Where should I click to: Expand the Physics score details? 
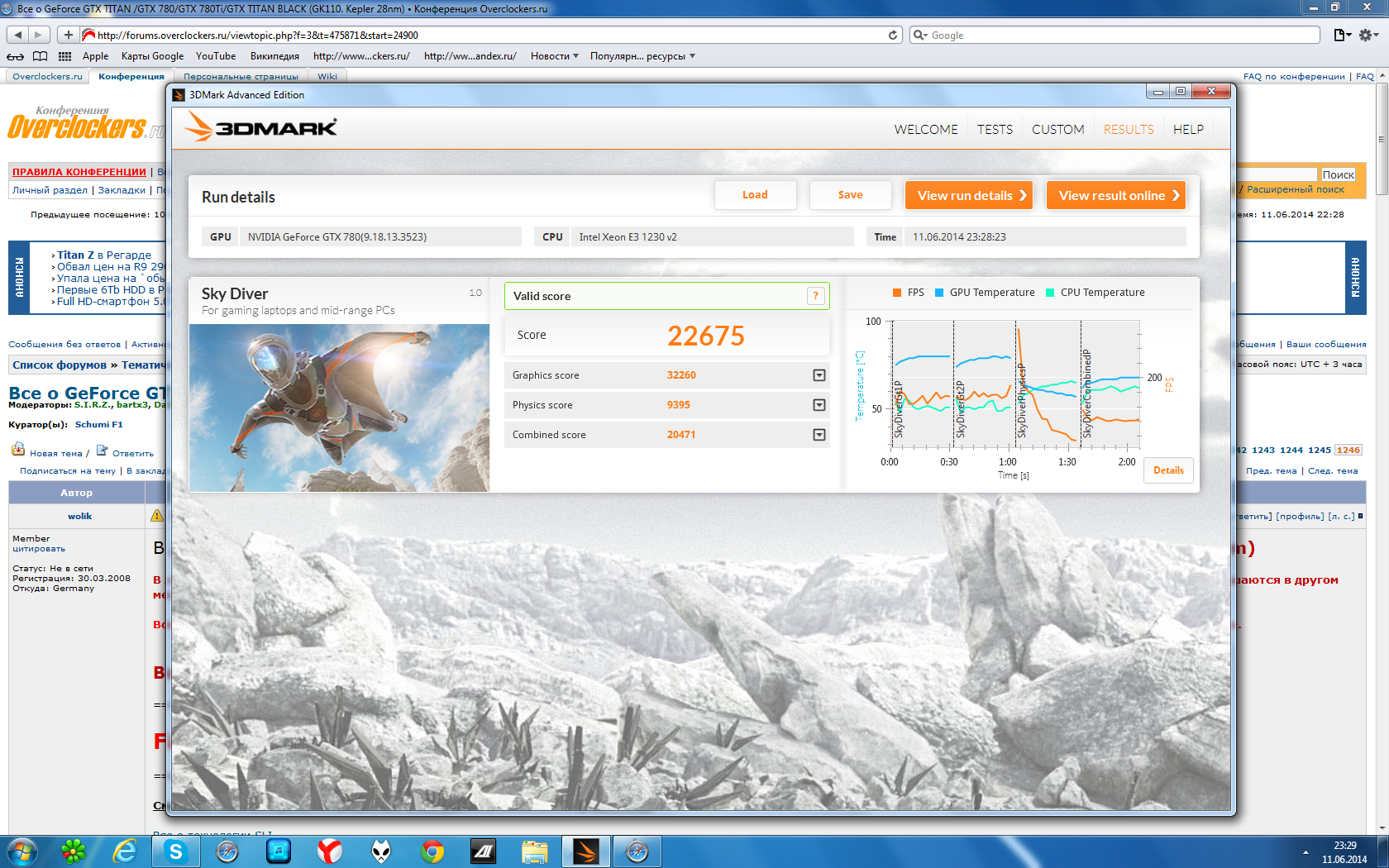tap(819, 405)
